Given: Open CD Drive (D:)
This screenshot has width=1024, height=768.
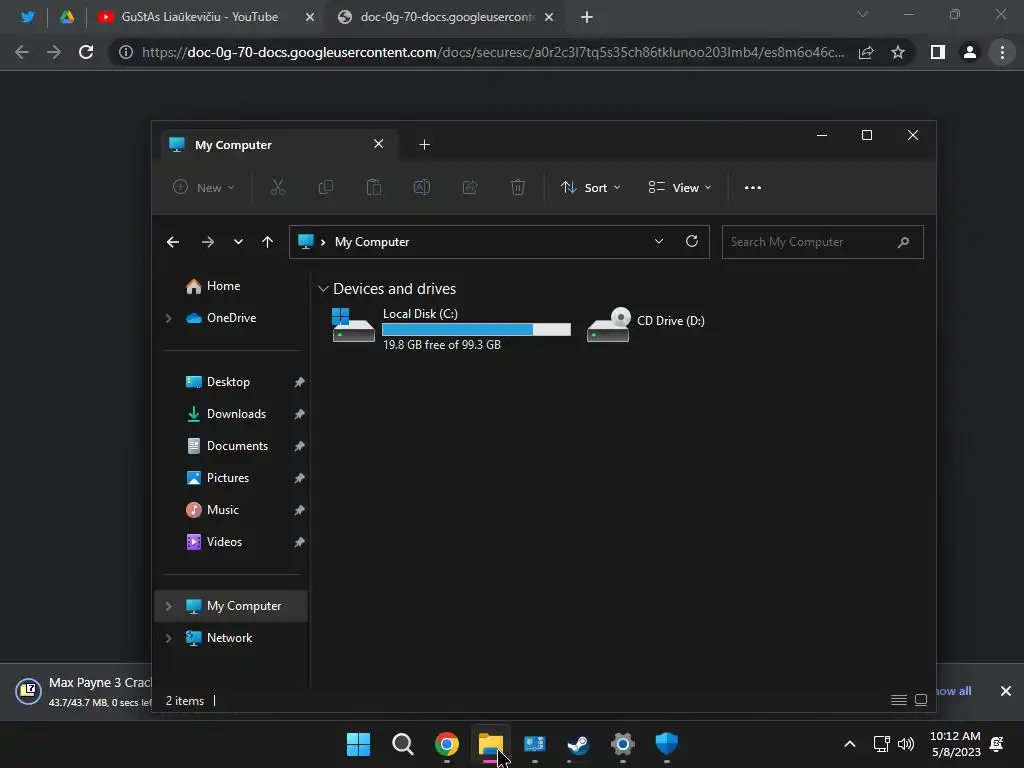Looking at the screenshot, I should click(x=645, y=323).
